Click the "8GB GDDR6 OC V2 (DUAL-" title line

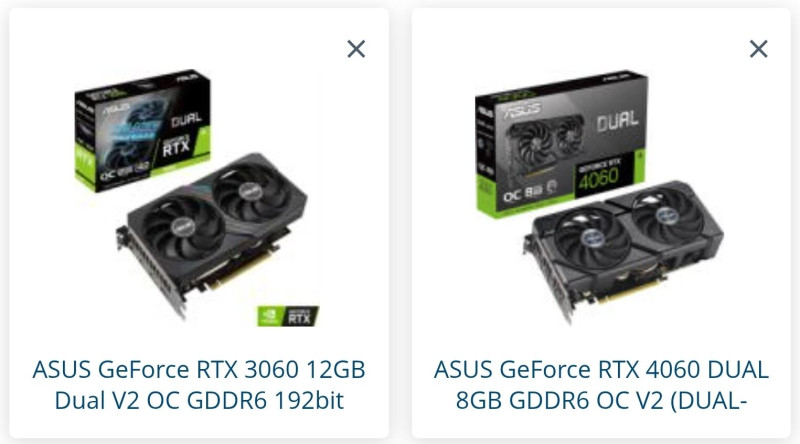click(601, 400)
